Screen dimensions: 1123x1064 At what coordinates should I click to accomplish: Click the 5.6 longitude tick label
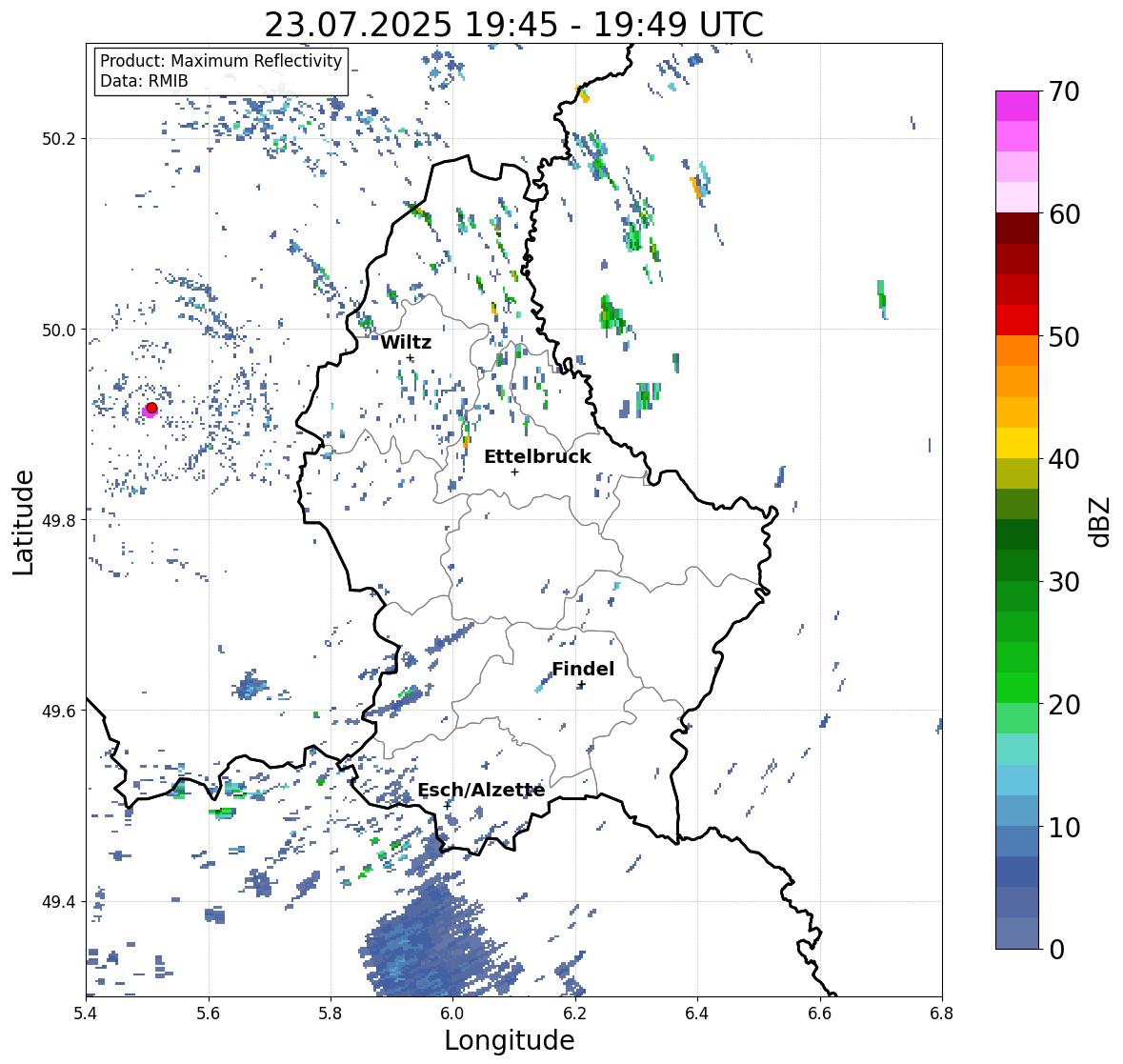click(209, 1014)
